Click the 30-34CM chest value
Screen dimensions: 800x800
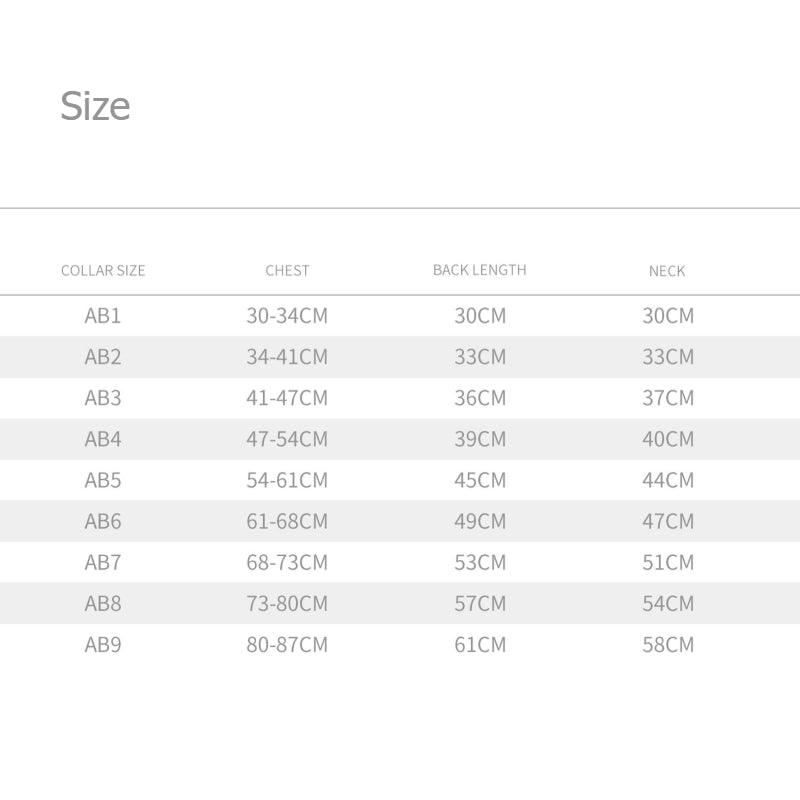click(287, 316)
